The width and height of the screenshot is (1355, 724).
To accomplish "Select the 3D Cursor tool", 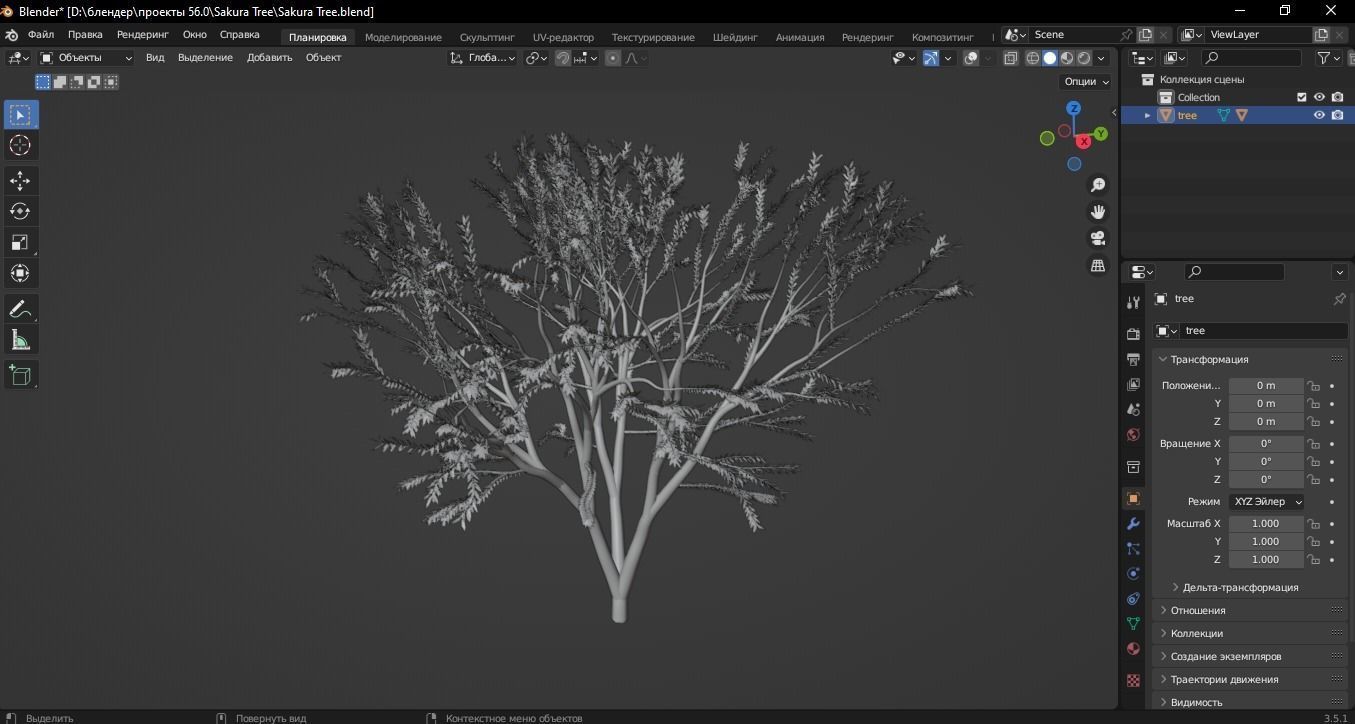I will [x=20, y=146].
